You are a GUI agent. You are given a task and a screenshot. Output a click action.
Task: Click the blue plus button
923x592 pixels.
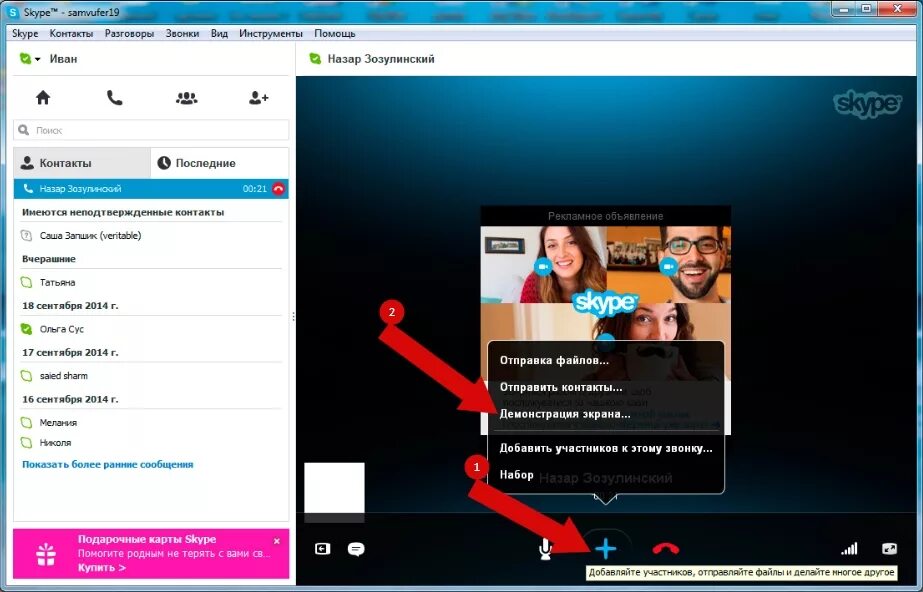tap(606, 548)
